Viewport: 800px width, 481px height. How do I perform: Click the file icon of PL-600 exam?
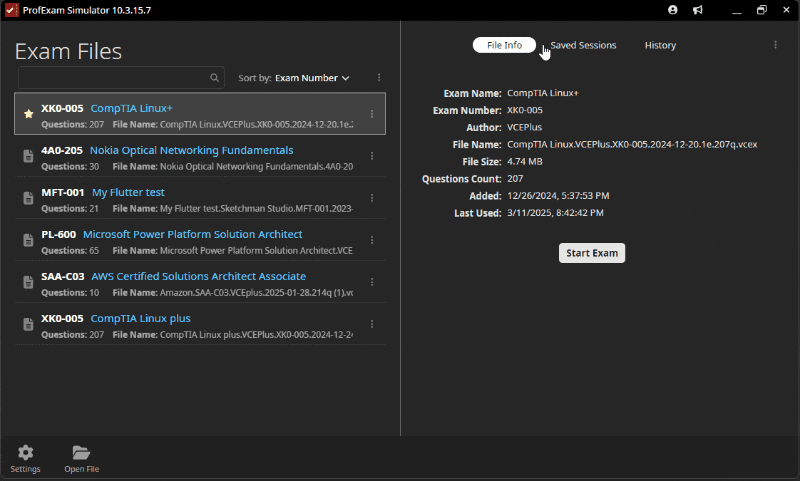click(29, 240)
